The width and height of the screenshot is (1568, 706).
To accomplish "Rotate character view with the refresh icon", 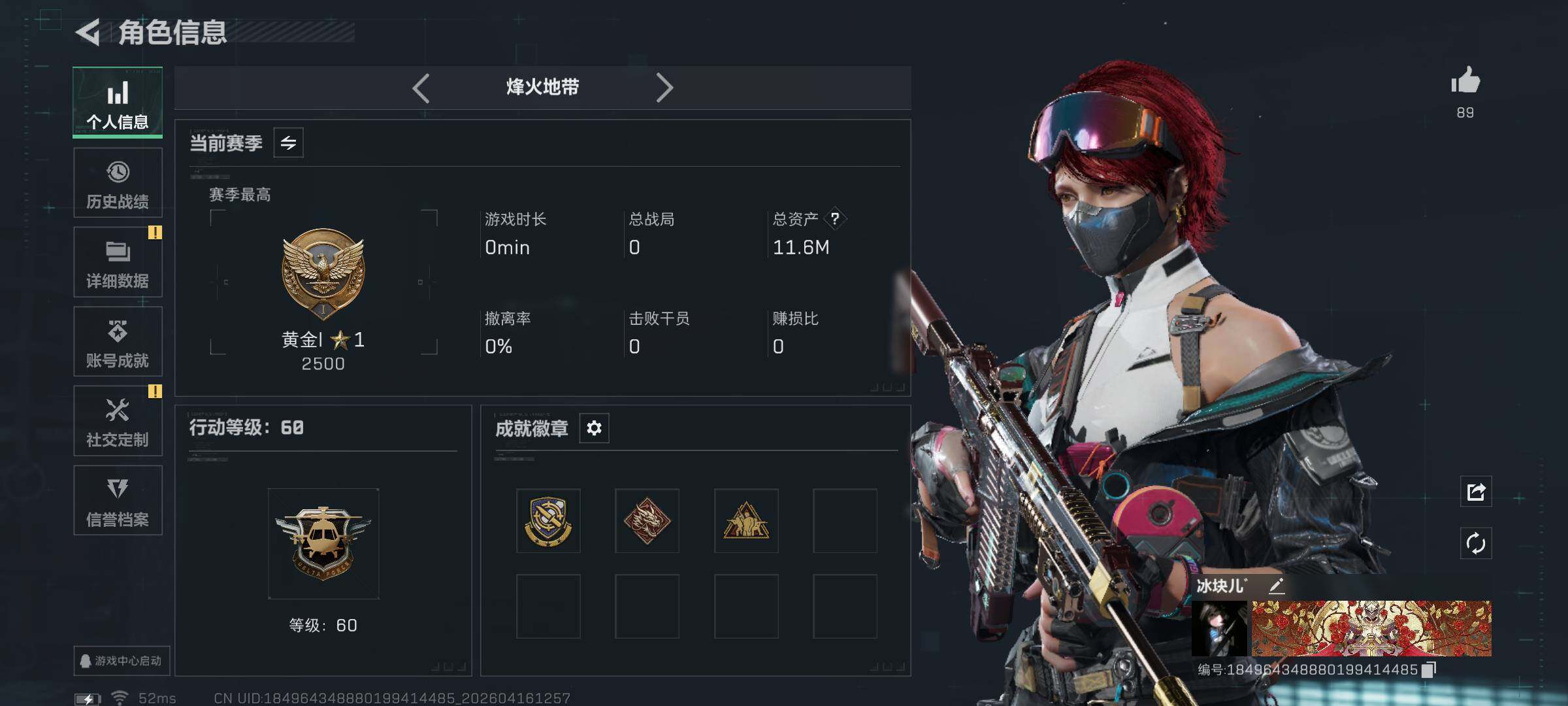I will click(x=1476, y=543).
